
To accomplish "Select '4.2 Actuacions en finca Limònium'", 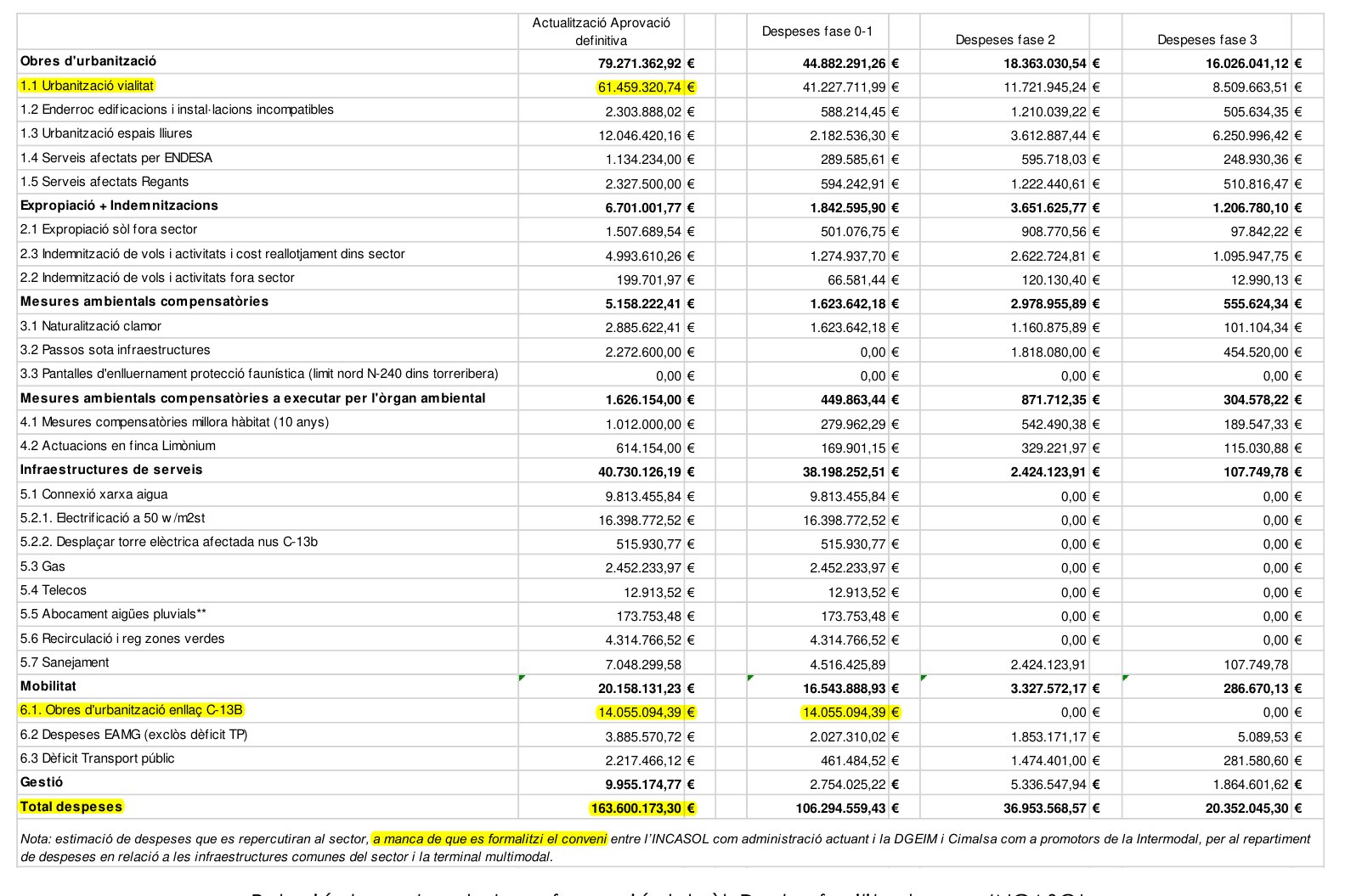I will tap(118, 446).
